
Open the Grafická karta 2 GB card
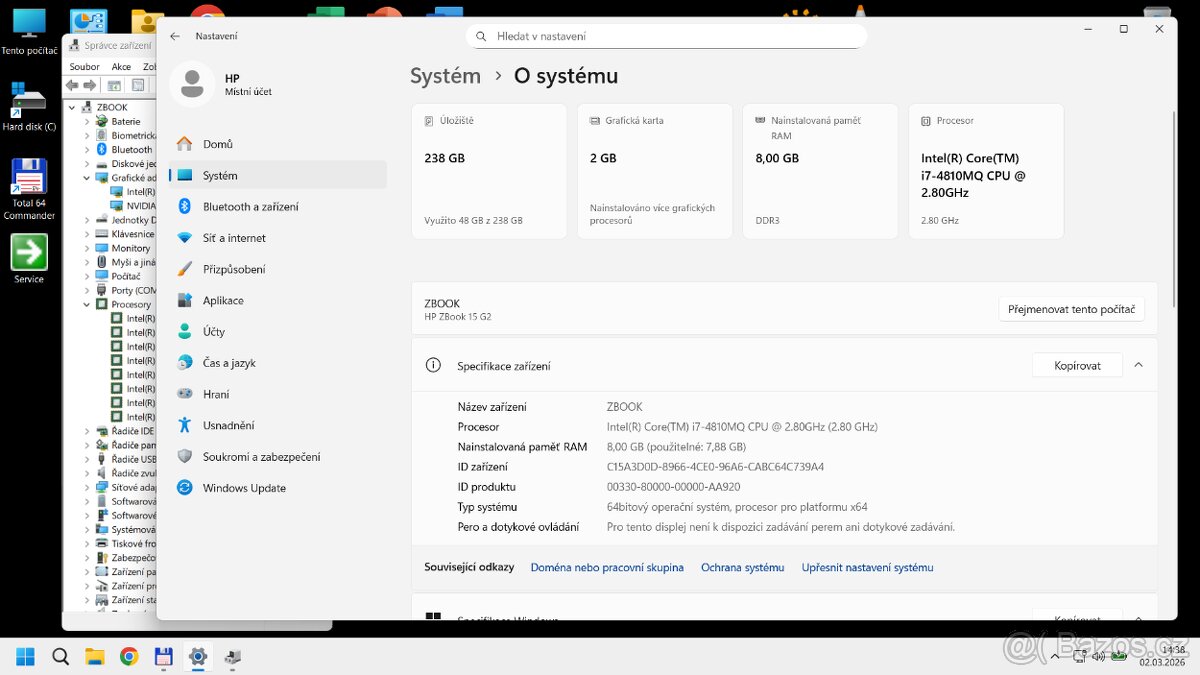655,171
